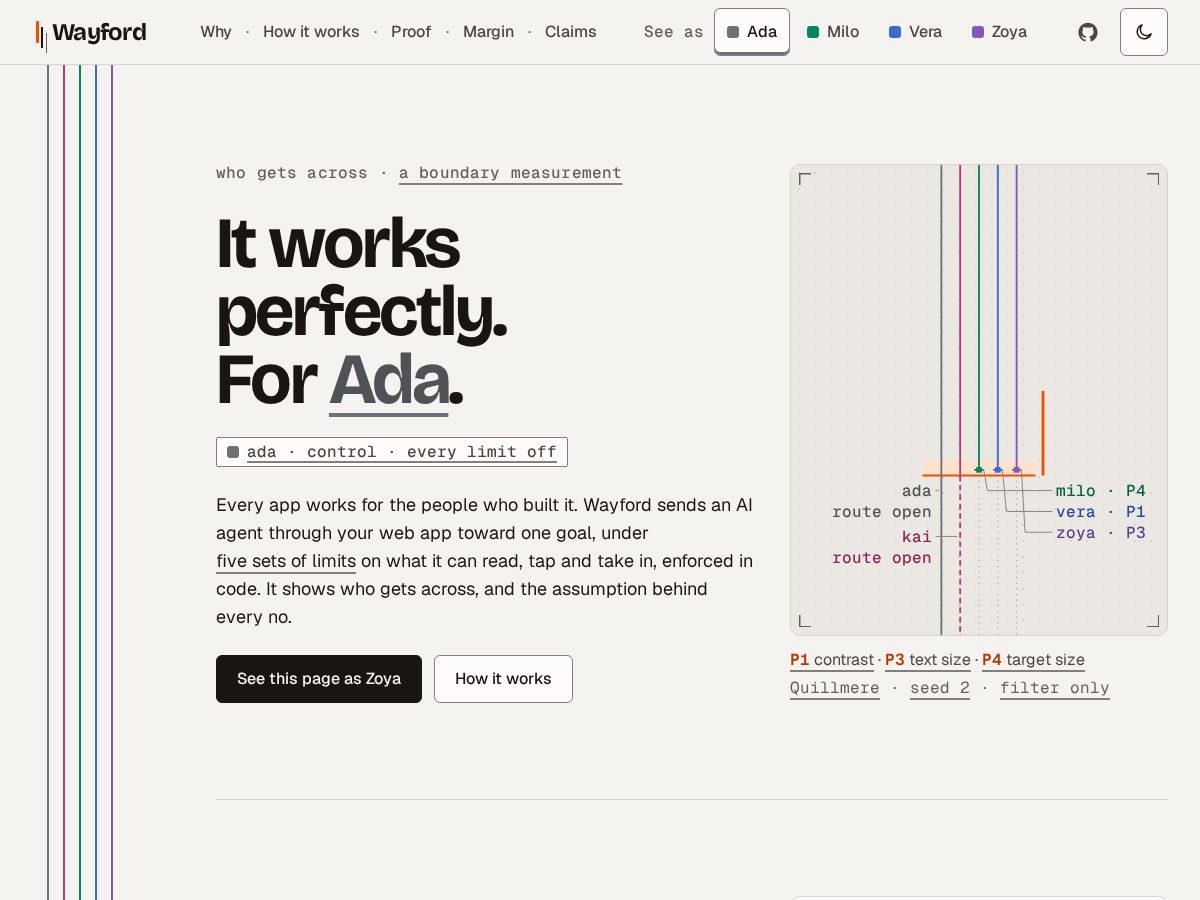Open the Claims nav link
This screenshot has width=1200, height=900.
(x=571, y=32)
